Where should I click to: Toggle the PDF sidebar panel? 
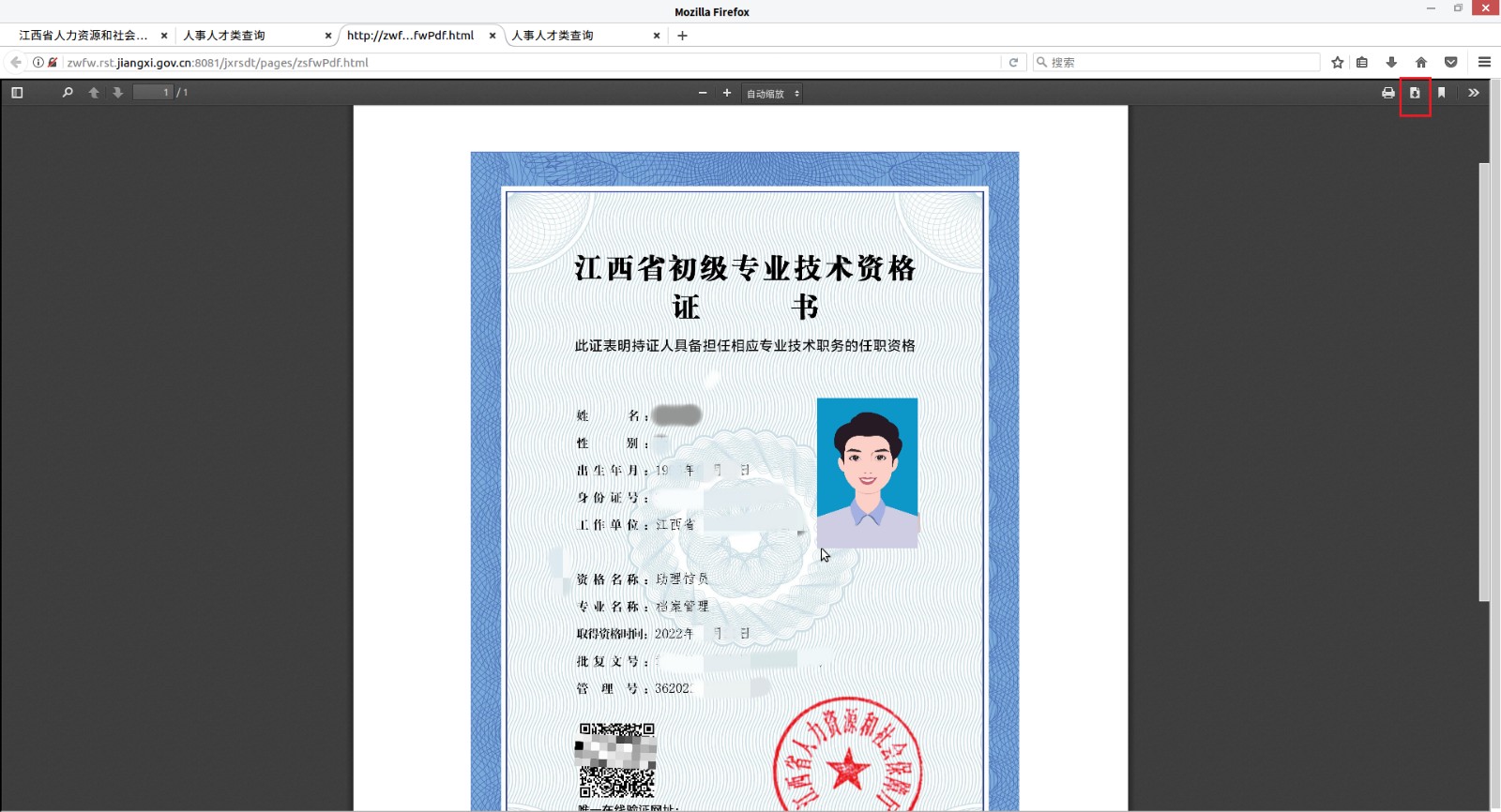point(17,93)
